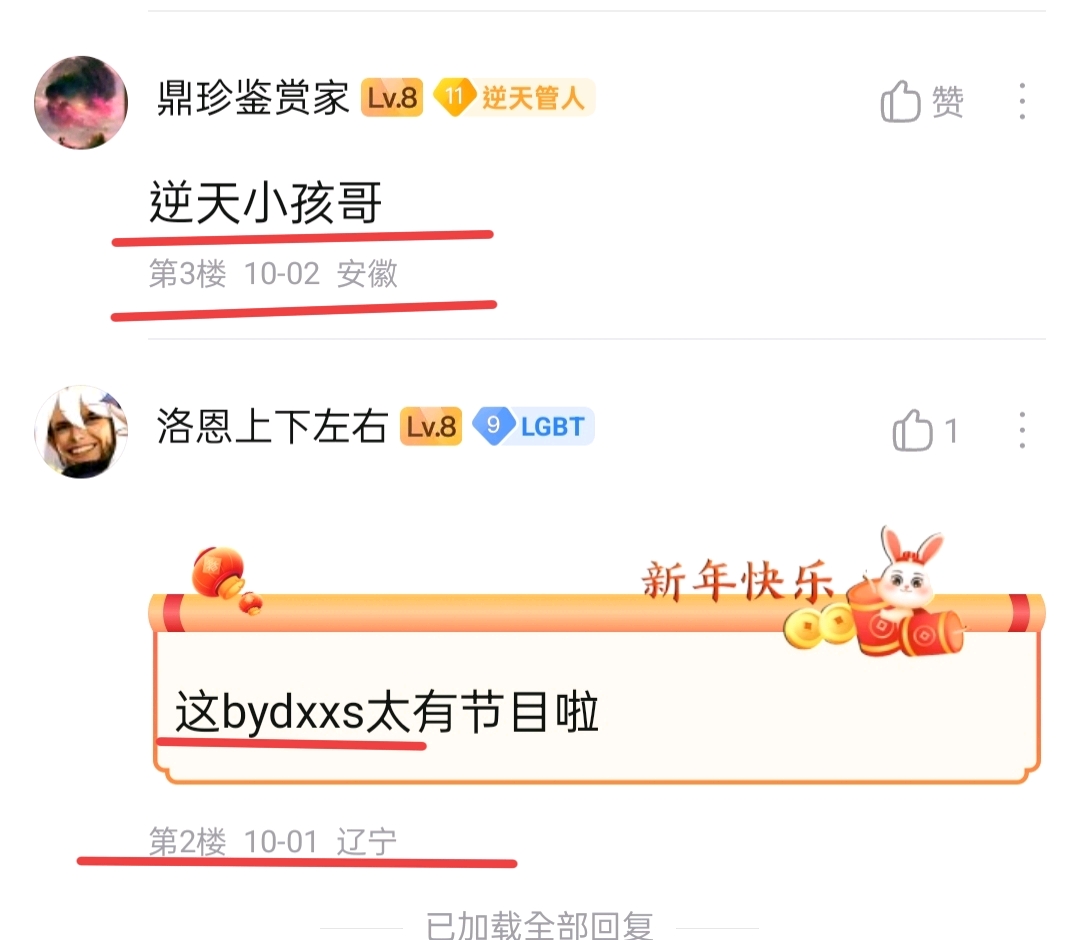Viewport: 1080px width, 940px height.
Task: Open the username 洛恩上下左右
Action: click(x=273, y=426)
